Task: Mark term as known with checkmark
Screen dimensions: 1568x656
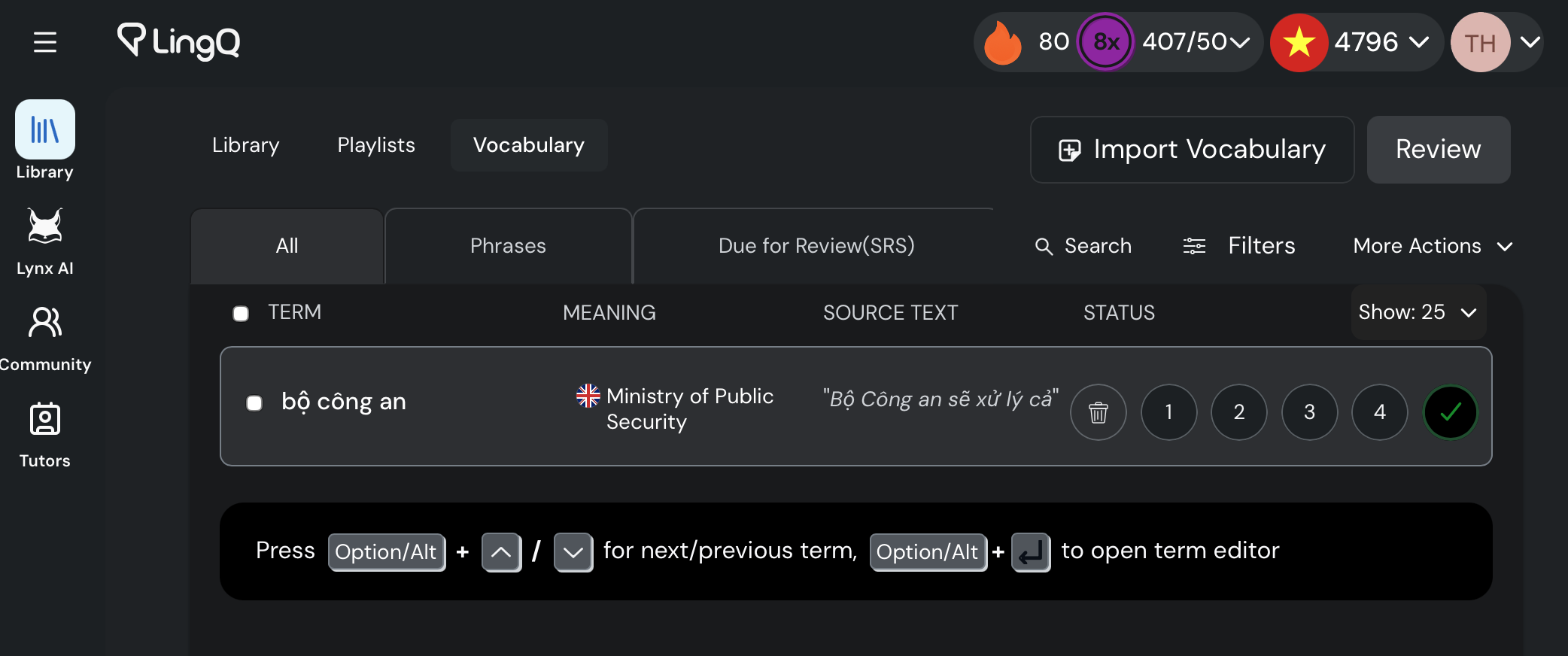Action: click(1450, 412)
